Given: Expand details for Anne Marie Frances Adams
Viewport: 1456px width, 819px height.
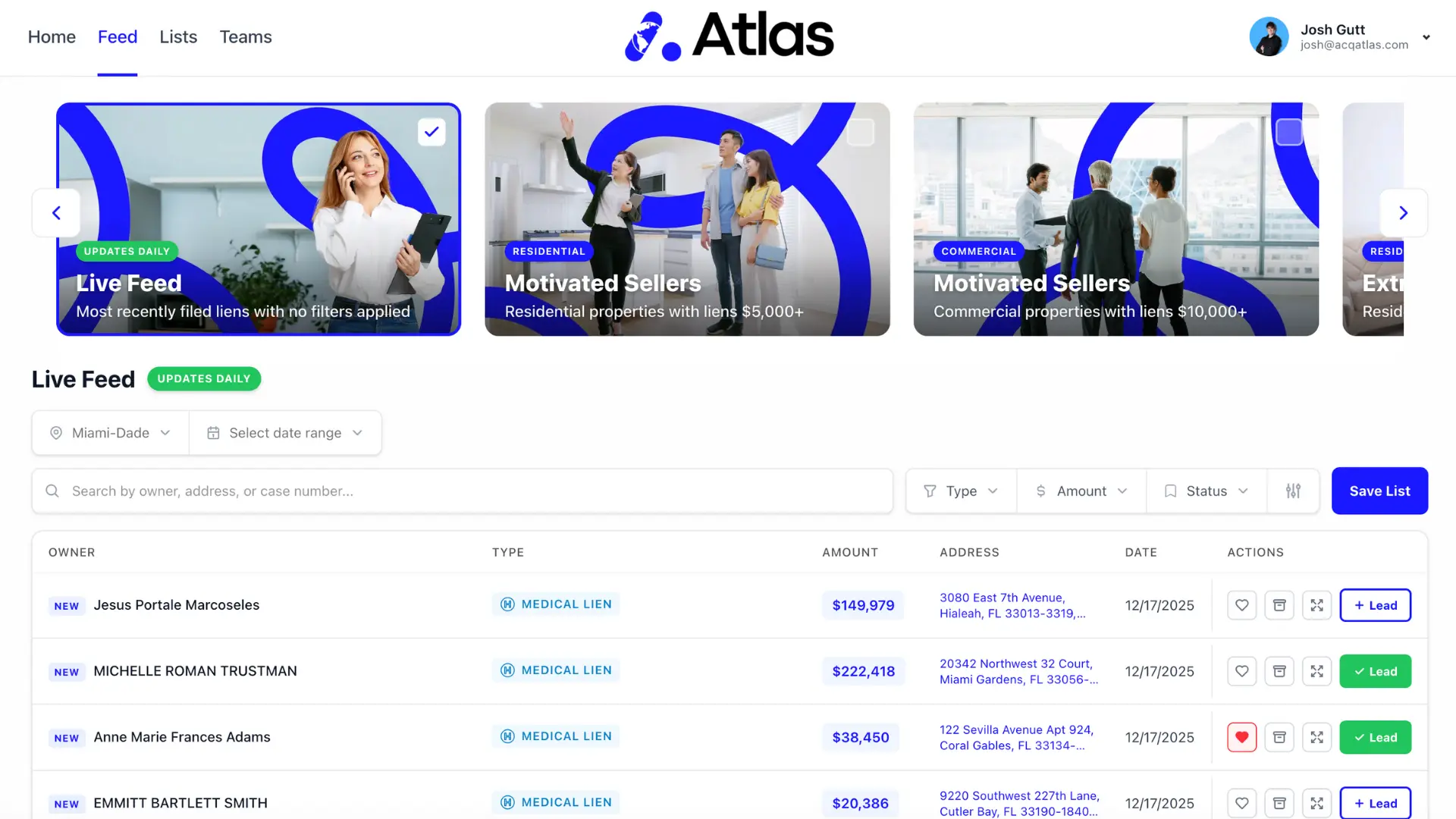Looking at the screenshot, I should [1316, 737].
